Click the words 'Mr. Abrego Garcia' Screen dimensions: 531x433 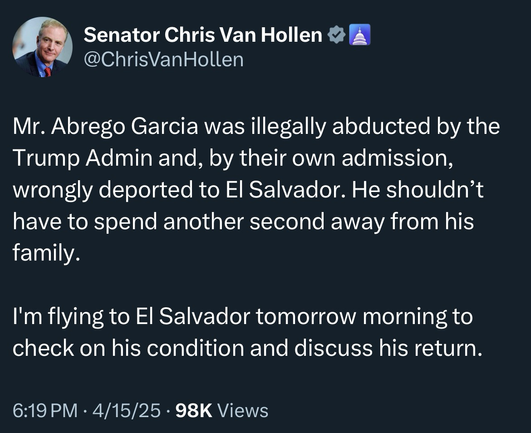105,127
